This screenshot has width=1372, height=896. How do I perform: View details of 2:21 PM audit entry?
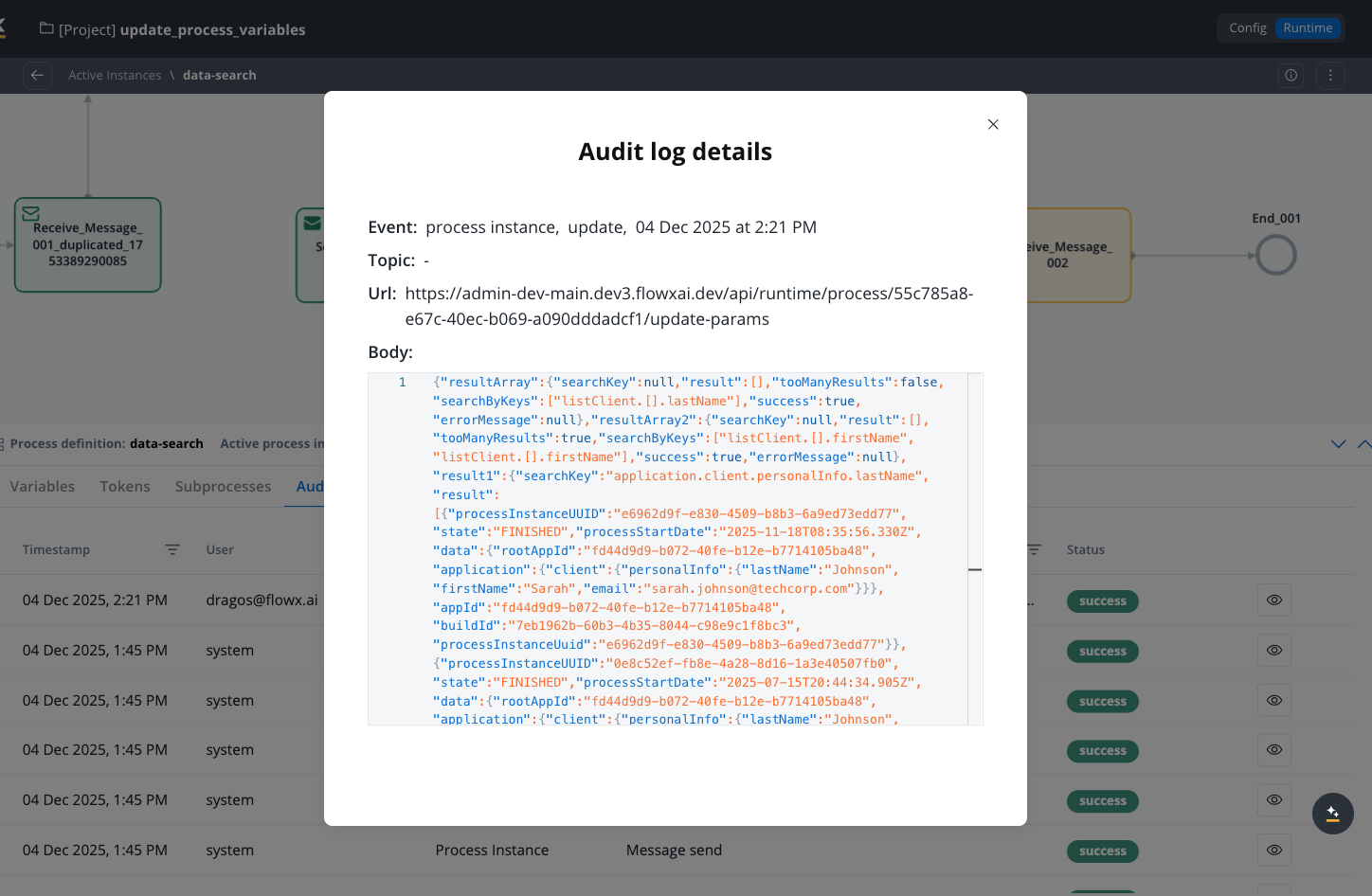pos(1273,600)
